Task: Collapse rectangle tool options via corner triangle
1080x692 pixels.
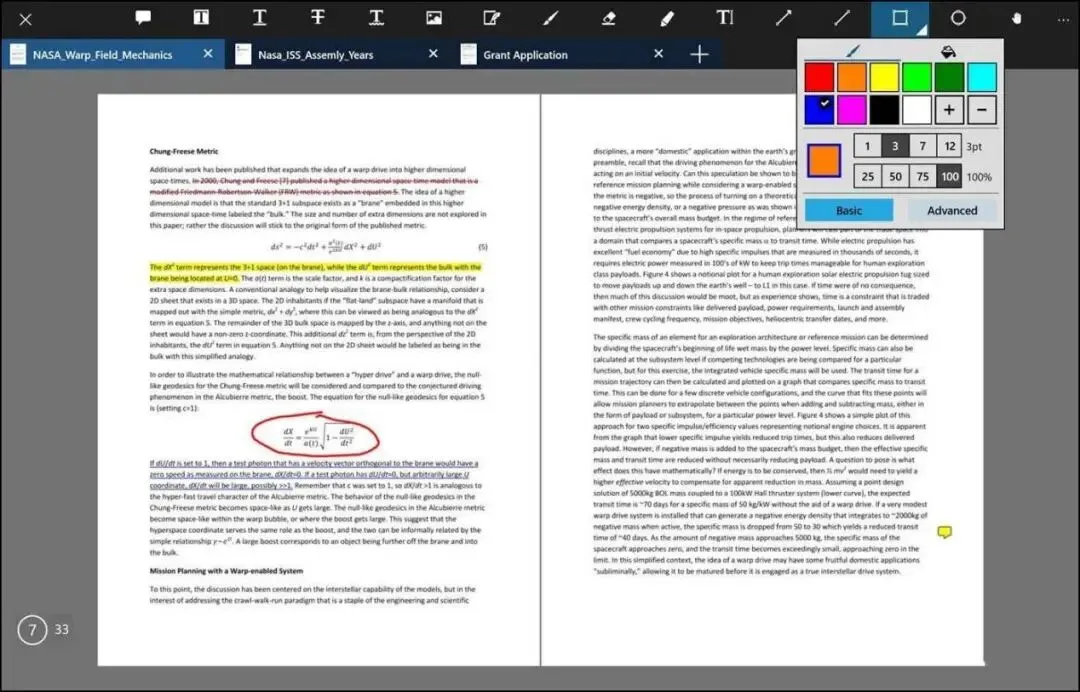Action: pyautogui.click(x=922, y=30)
